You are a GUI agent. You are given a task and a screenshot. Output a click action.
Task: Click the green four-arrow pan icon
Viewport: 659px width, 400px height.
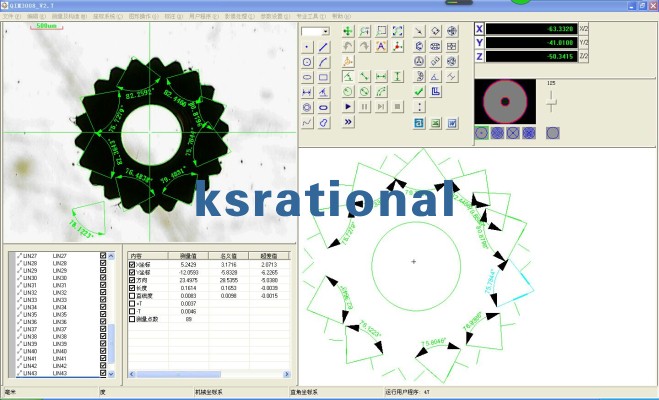[347, 31]
